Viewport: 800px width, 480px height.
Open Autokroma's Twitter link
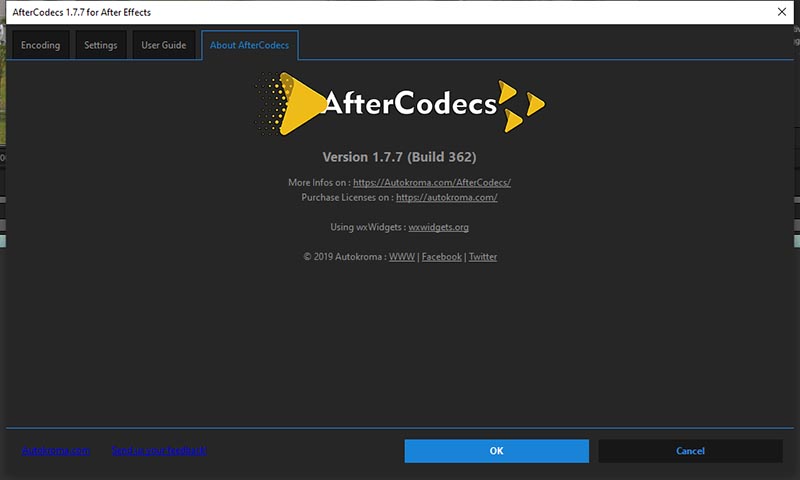coord(483,257)
